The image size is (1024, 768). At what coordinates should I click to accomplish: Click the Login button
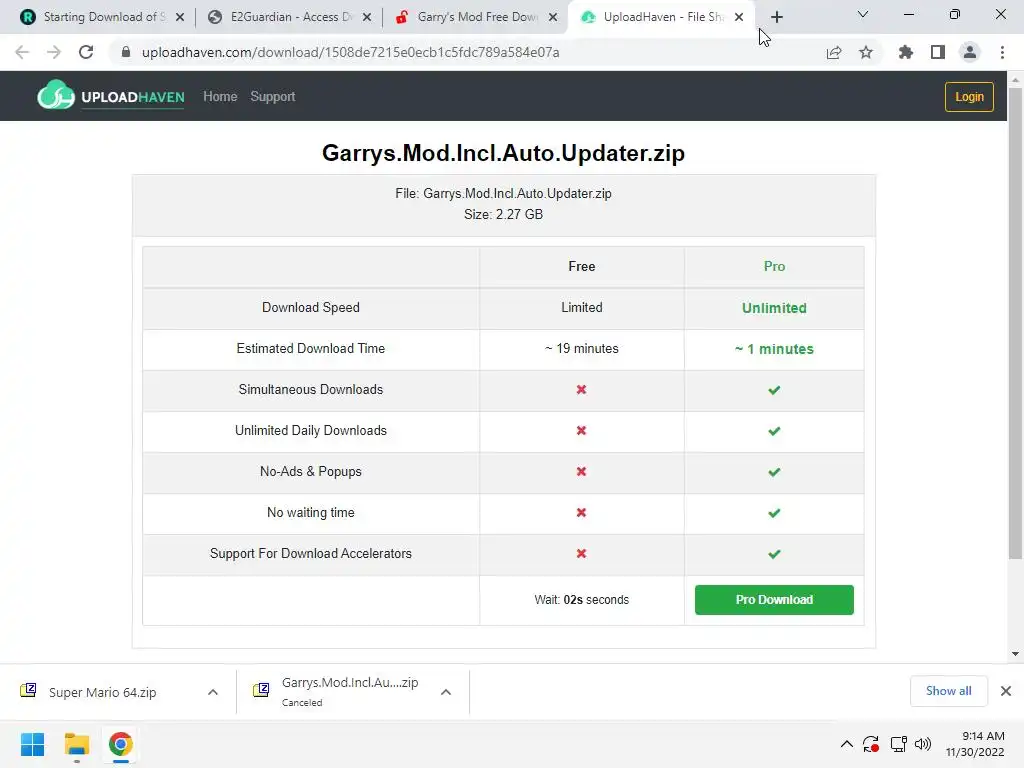point(969,97)
